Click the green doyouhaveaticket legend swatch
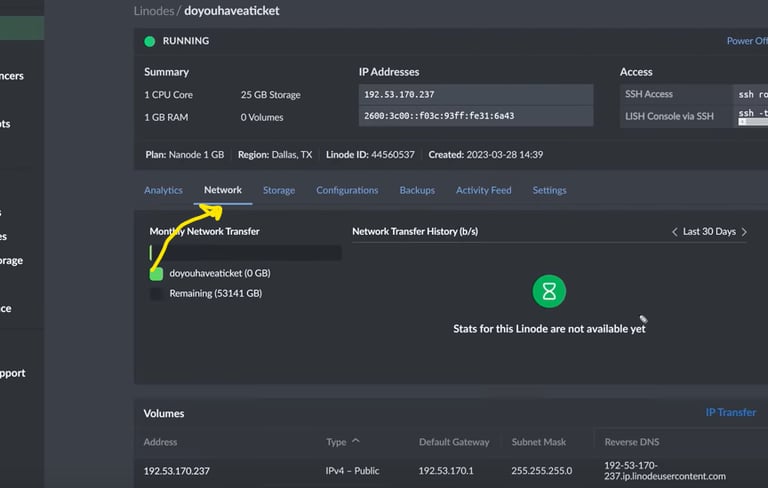 pyautogui.click(x=156, y=274)
